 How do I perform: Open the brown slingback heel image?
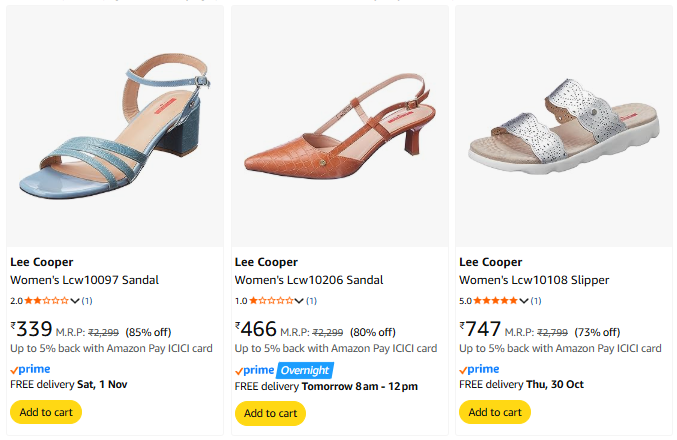338,125
